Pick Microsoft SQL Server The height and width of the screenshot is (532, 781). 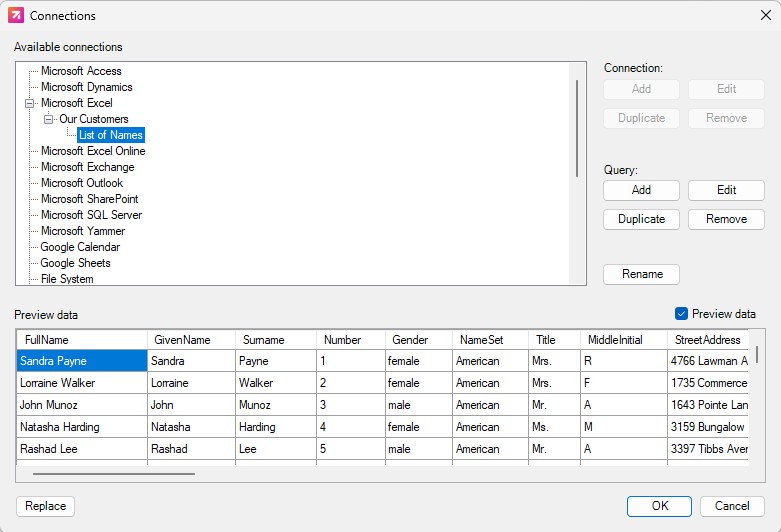coord(92,215)
